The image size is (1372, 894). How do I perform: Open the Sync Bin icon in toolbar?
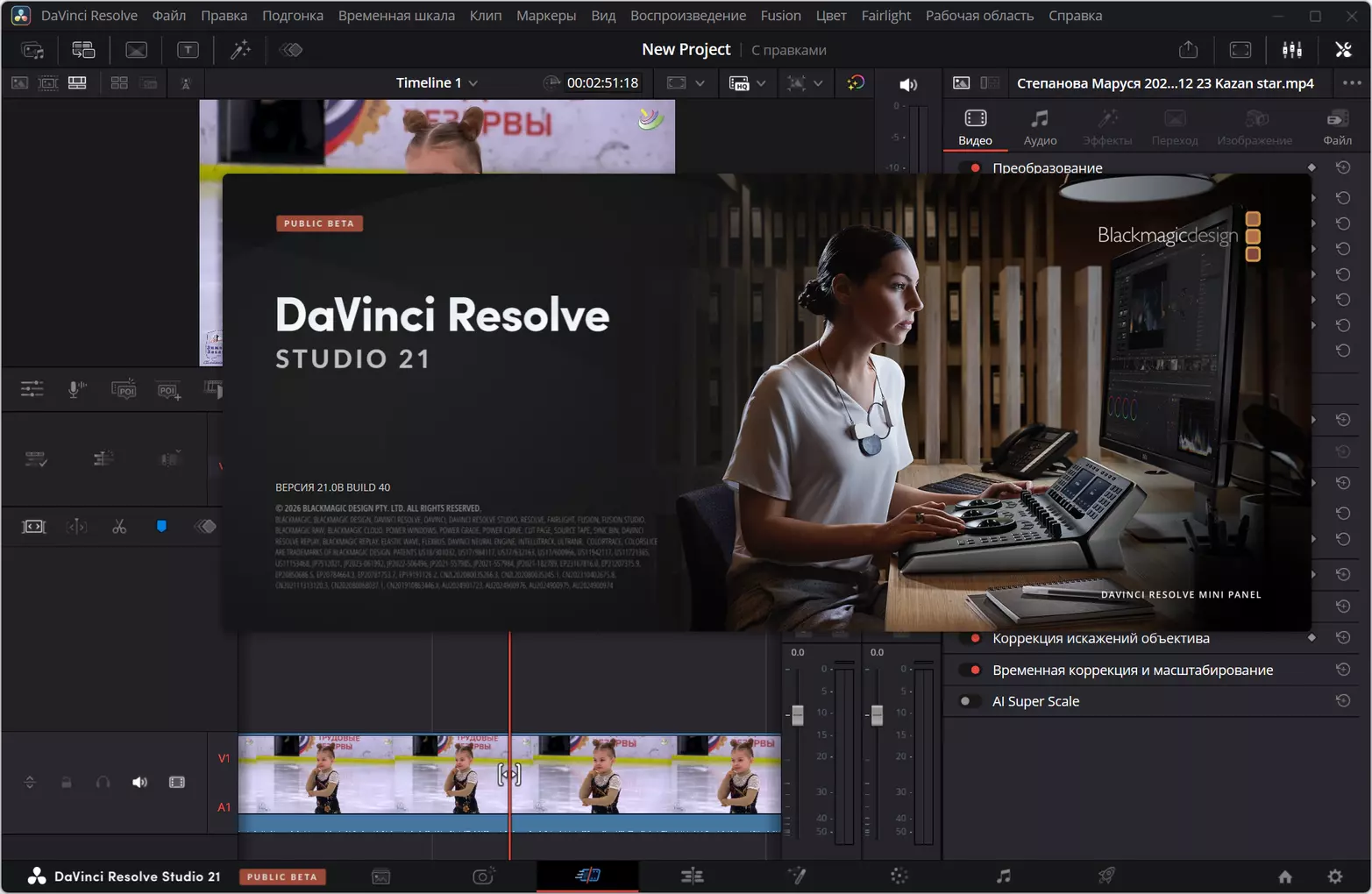tap(83, 50)
